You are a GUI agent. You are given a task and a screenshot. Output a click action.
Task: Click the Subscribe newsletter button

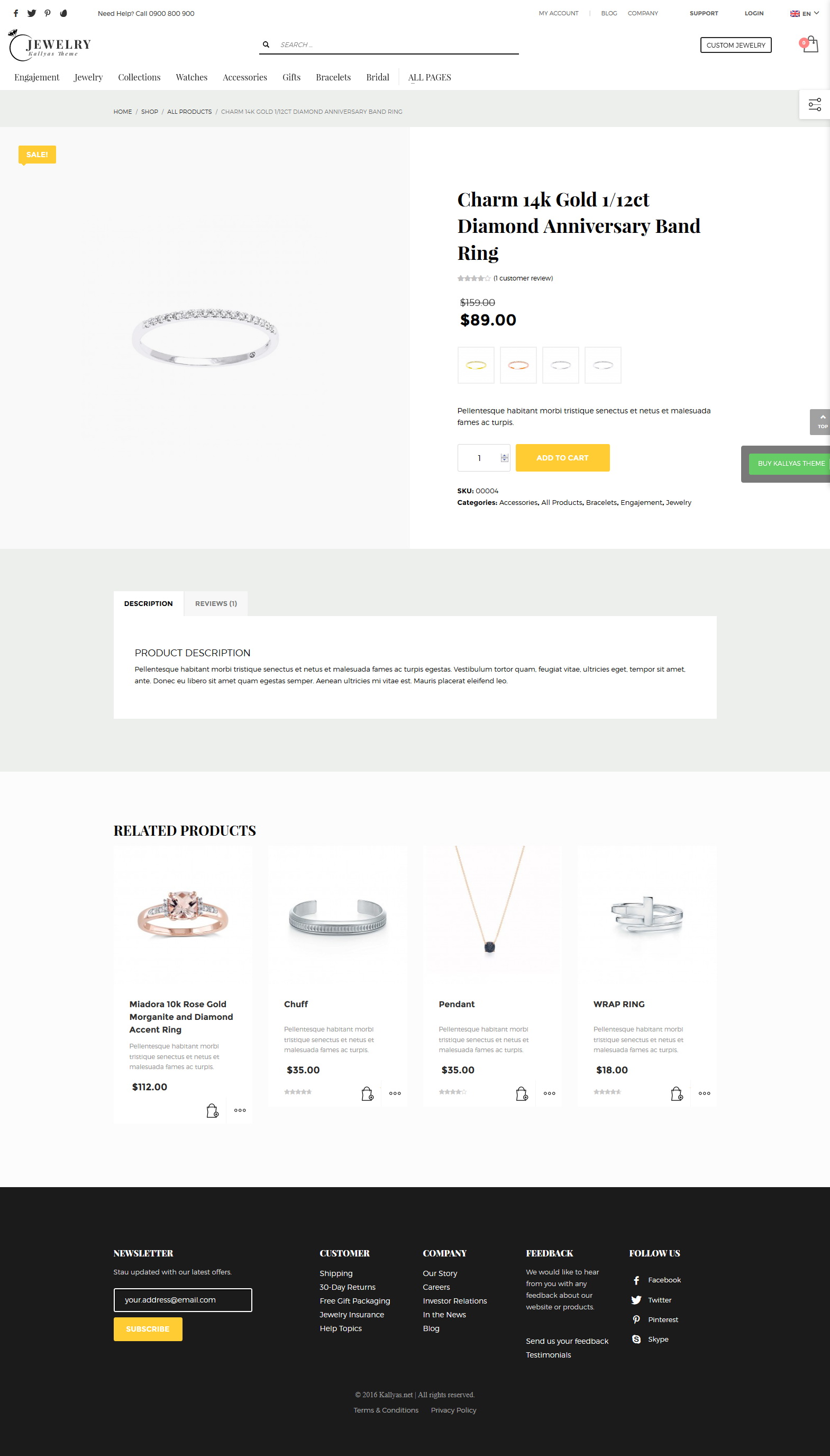148,1329
